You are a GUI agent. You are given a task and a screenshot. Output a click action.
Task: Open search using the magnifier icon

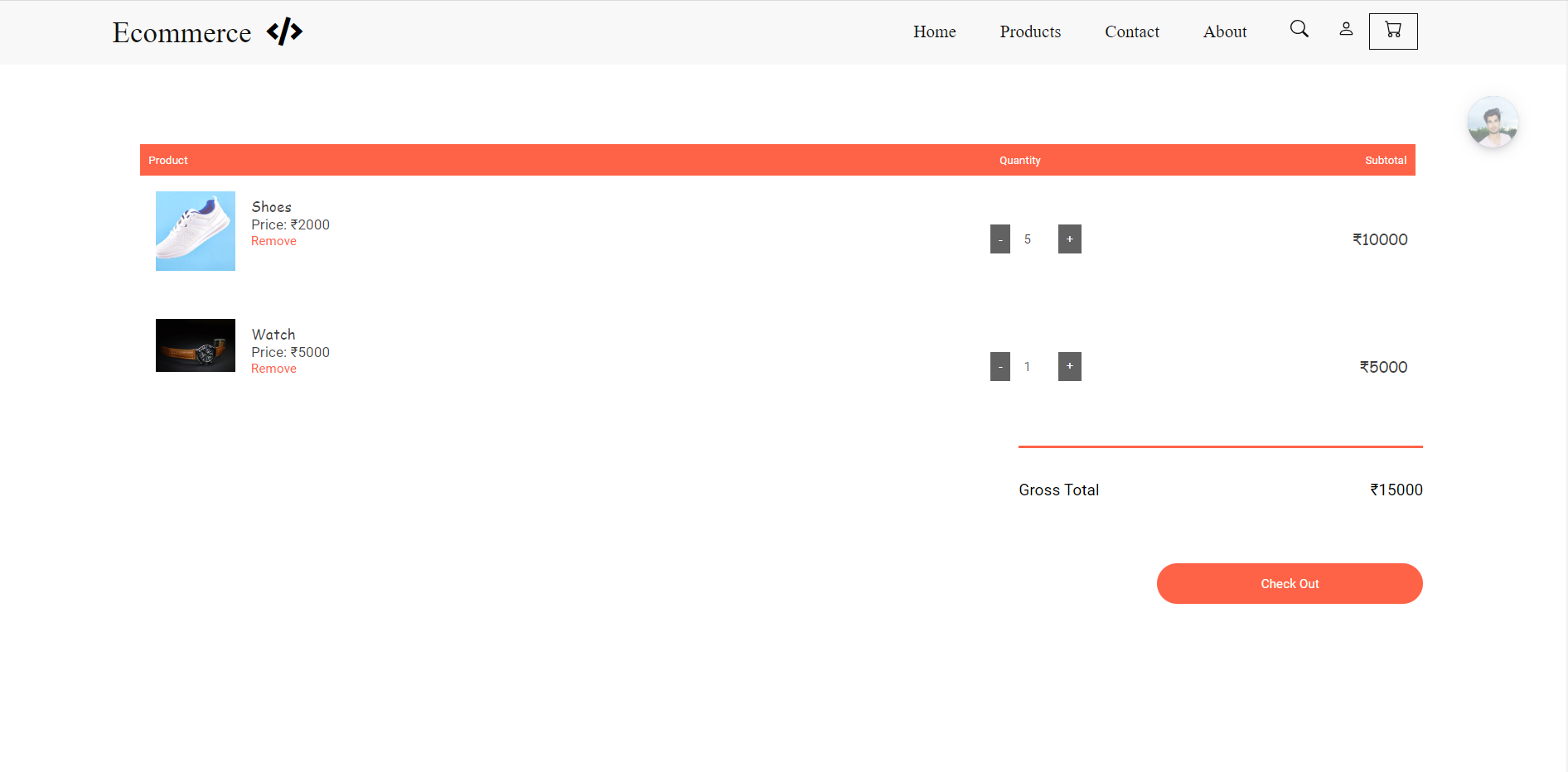[1299, 28]
